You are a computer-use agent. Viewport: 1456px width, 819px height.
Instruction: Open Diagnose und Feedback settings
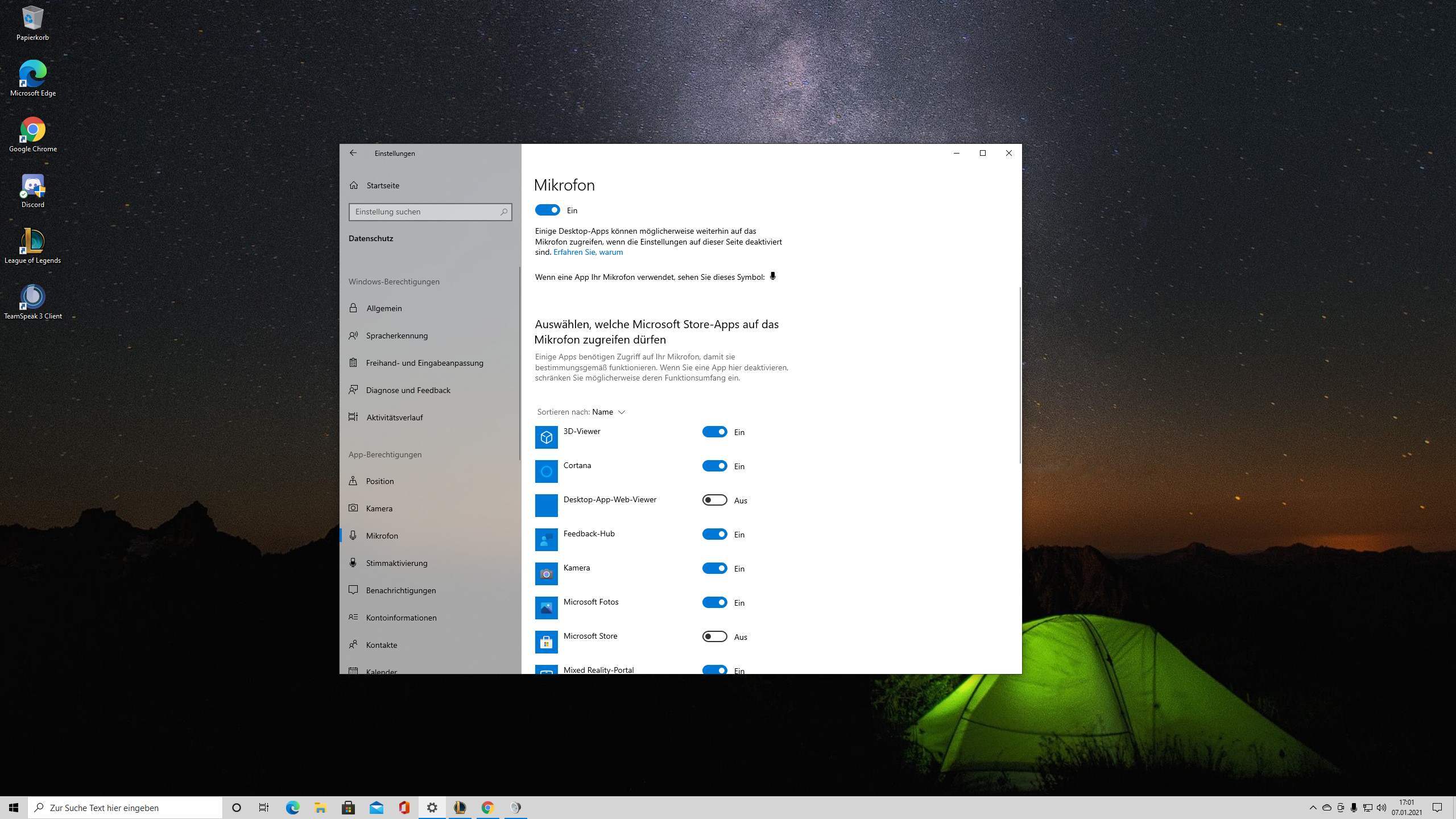[x=407, y=390]
